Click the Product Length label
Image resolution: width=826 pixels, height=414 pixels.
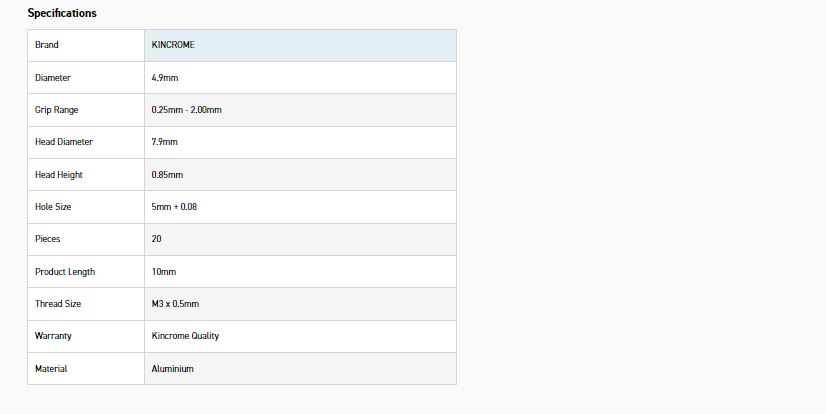pos(65,272)
